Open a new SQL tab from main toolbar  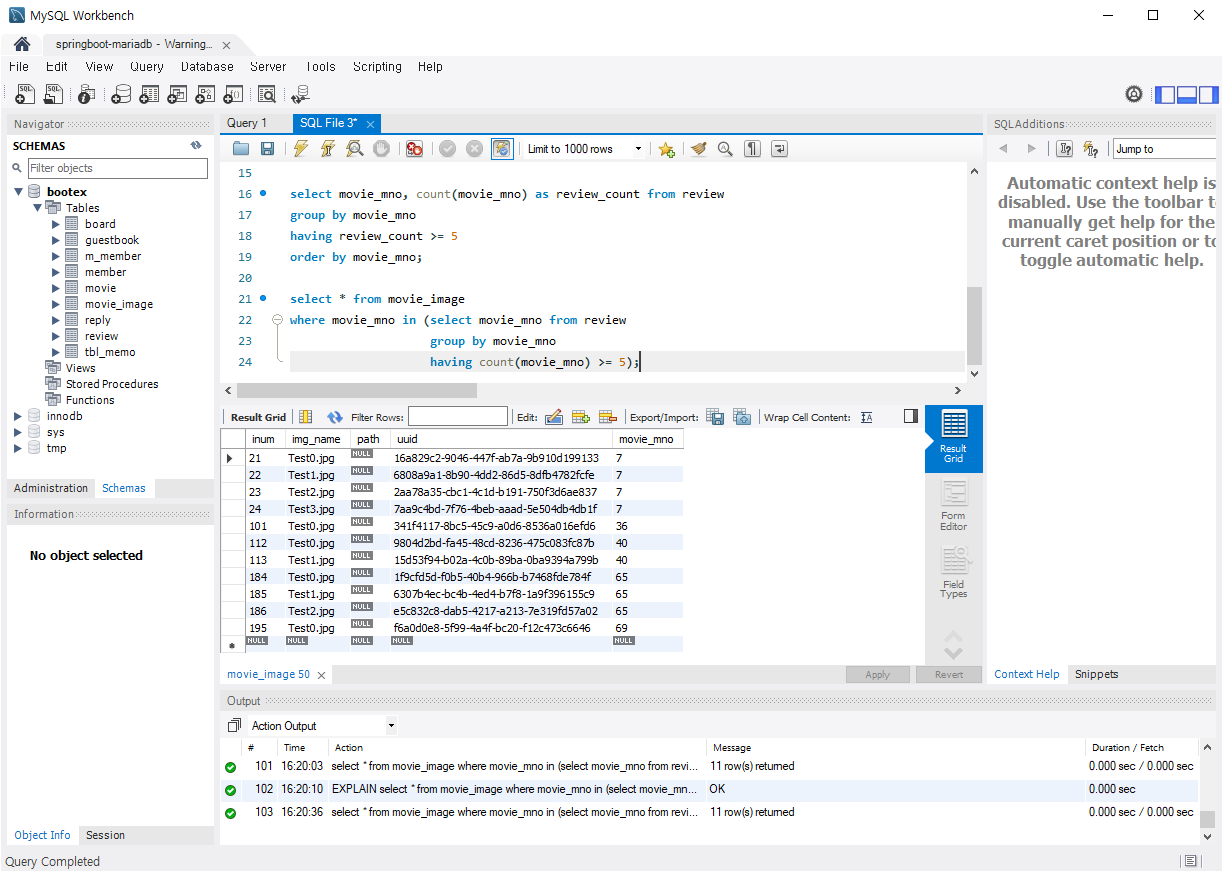coord(26,94)
